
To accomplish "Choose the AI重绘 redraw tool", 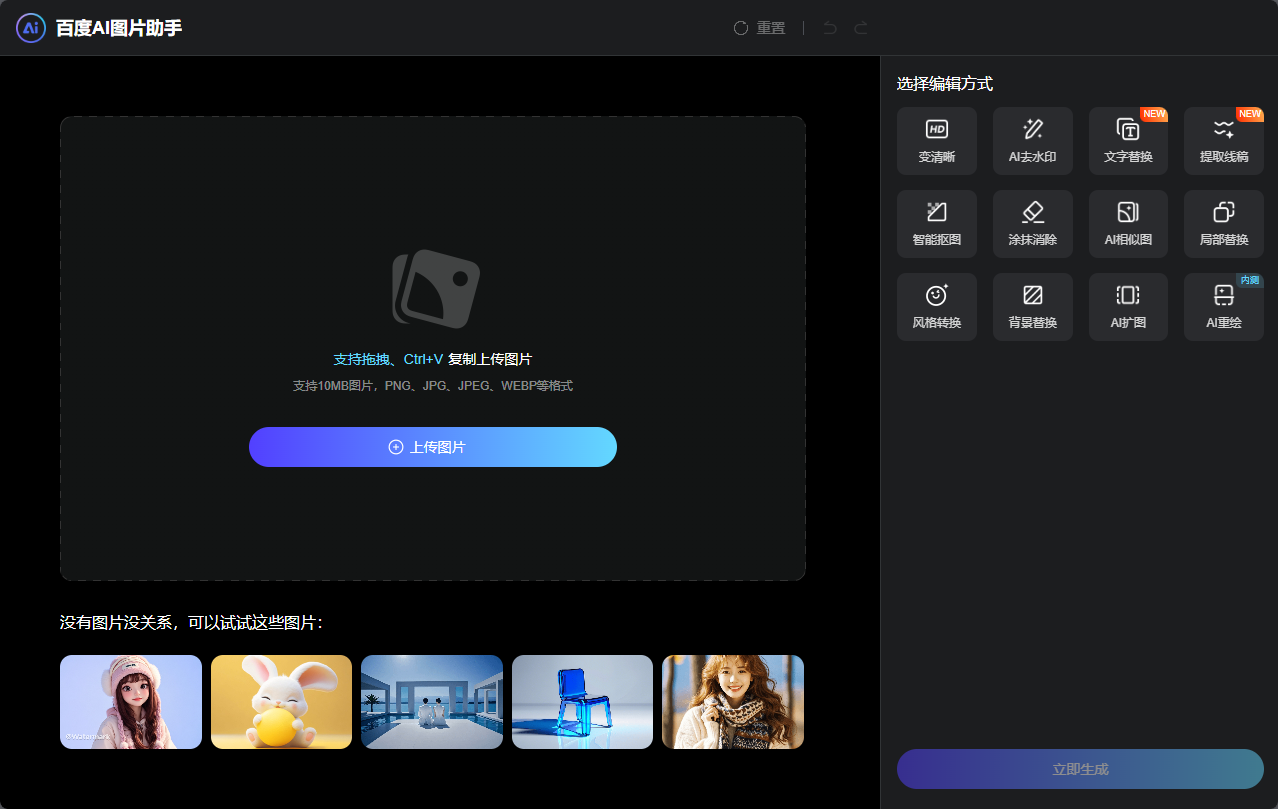I will 1223,307.
